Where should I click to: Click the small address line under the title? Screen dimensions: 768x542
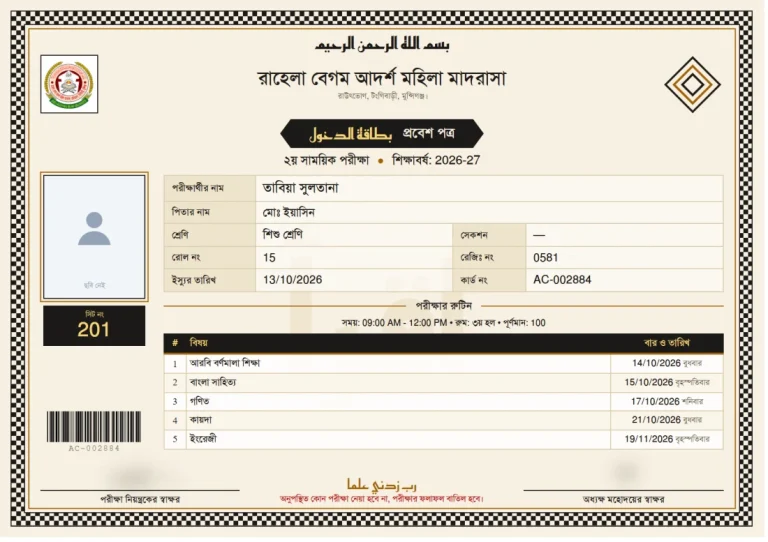coord(383,96)
